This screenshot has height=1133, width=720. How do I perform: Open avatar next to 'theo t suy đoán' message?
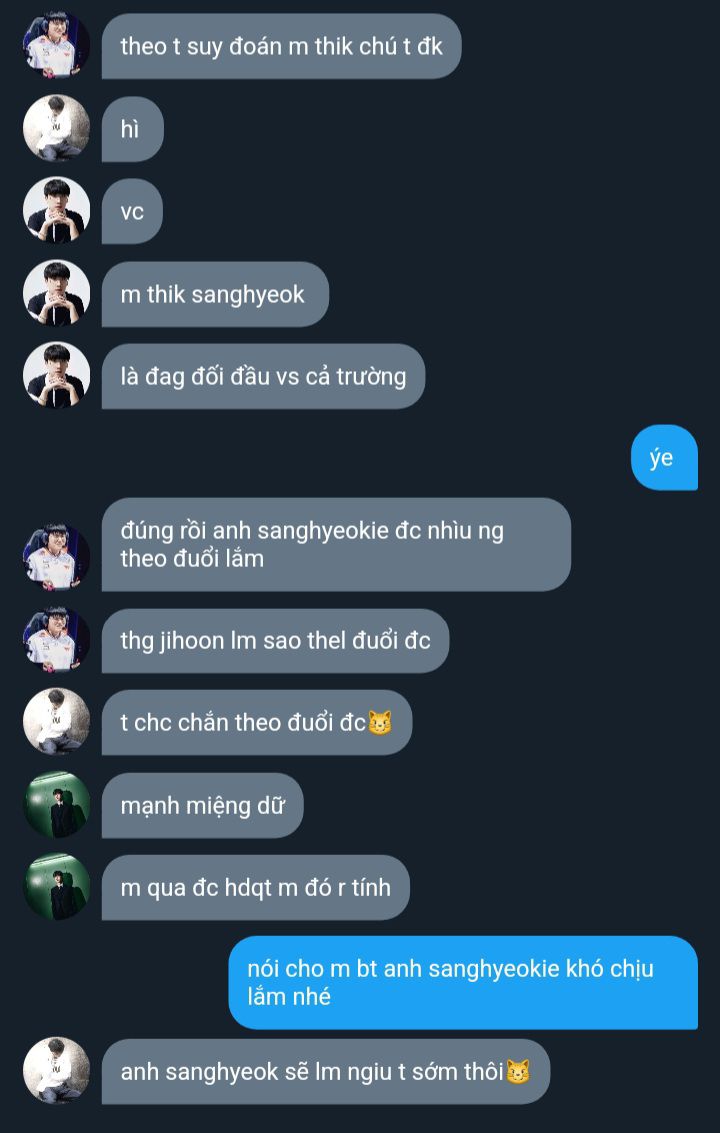(56, 46)
